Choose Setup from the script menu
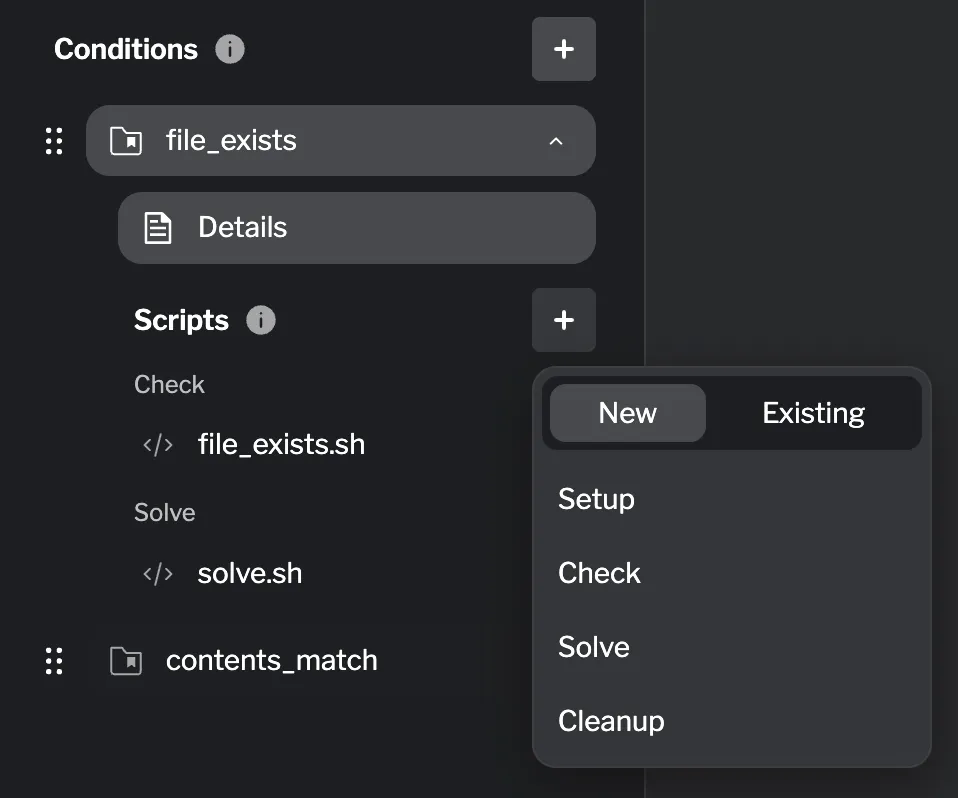 pos(596,499)
